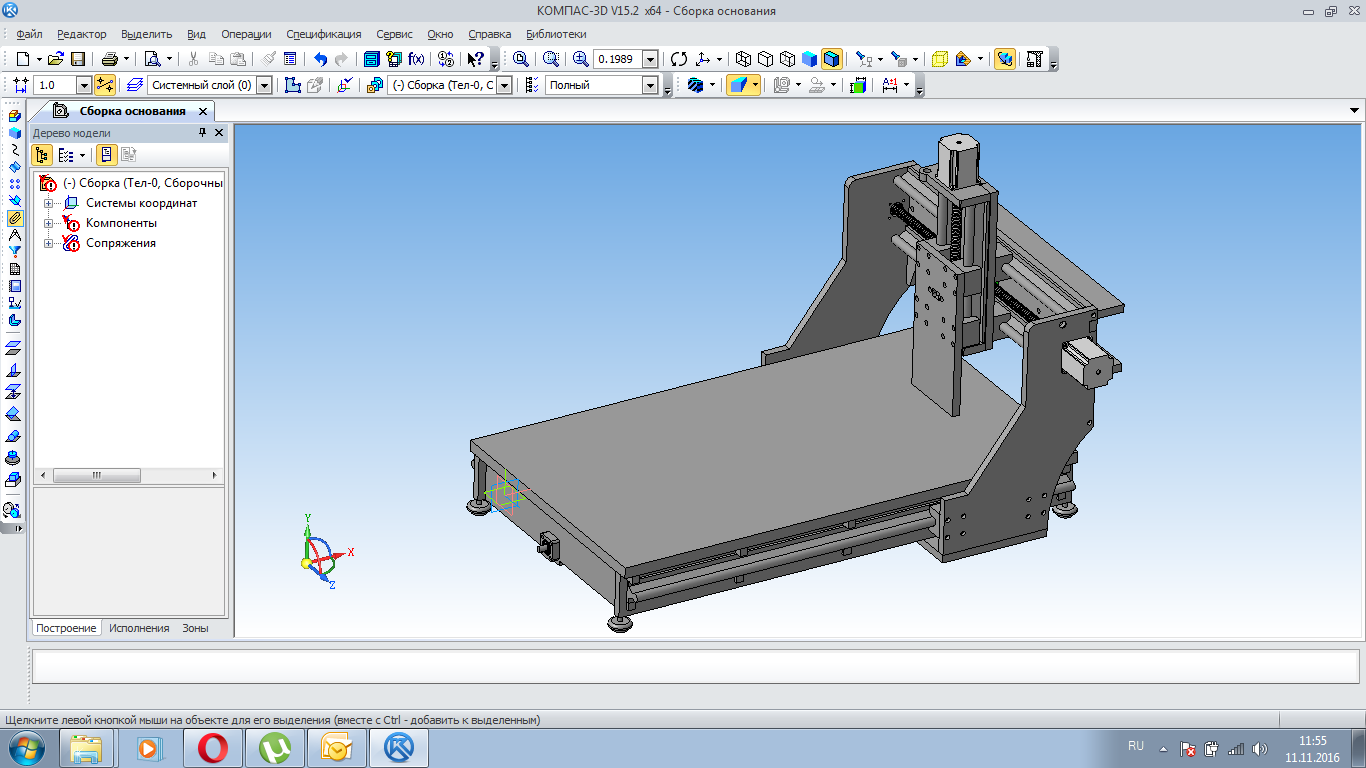1366x768 pixels.
Task: Click the Rotate view icon
Action: (679, 59)
